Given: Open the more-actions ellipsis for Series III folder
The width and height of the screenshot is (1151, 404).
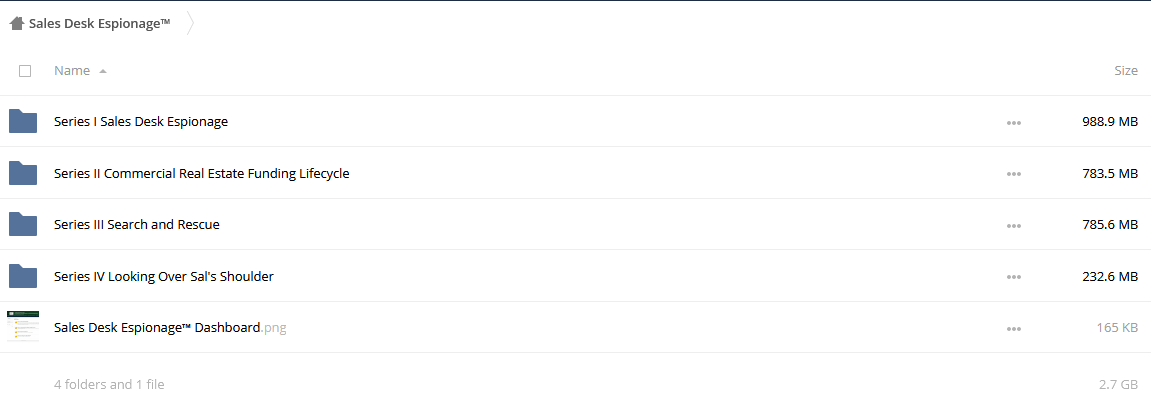Looking at the screenshot, I should (x=1014, y=226).
